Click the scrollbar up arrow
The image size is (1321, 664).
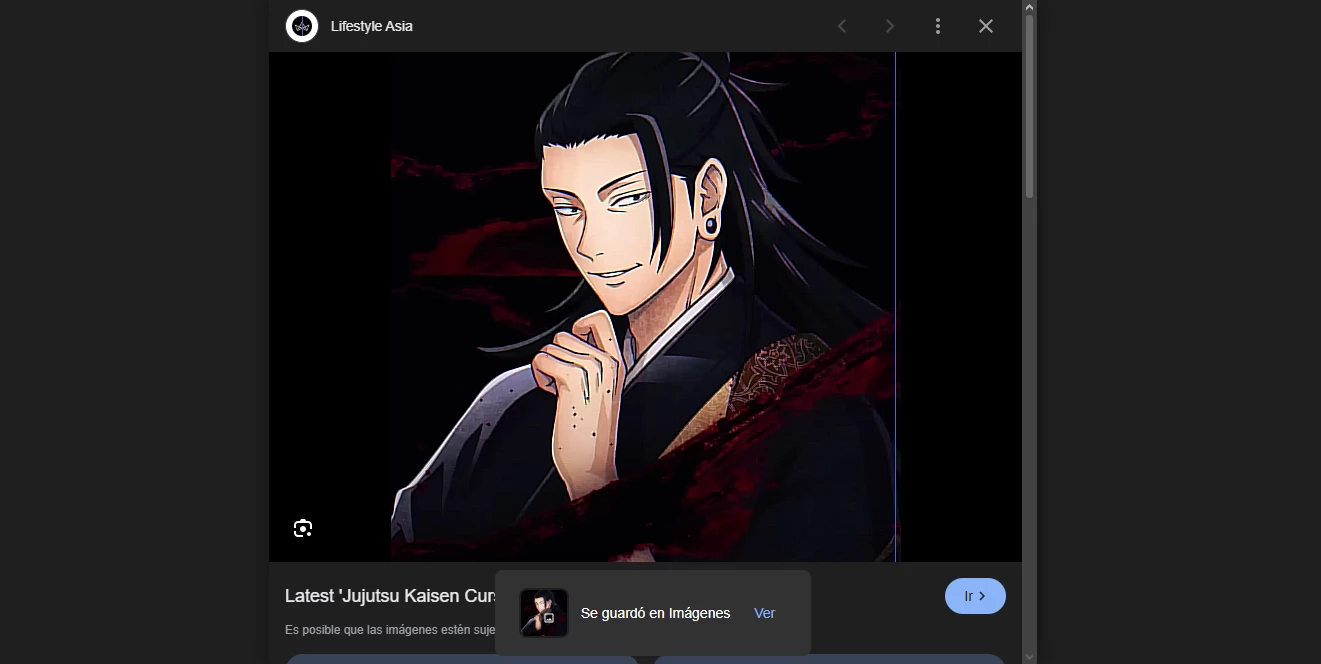(1030, 6)
